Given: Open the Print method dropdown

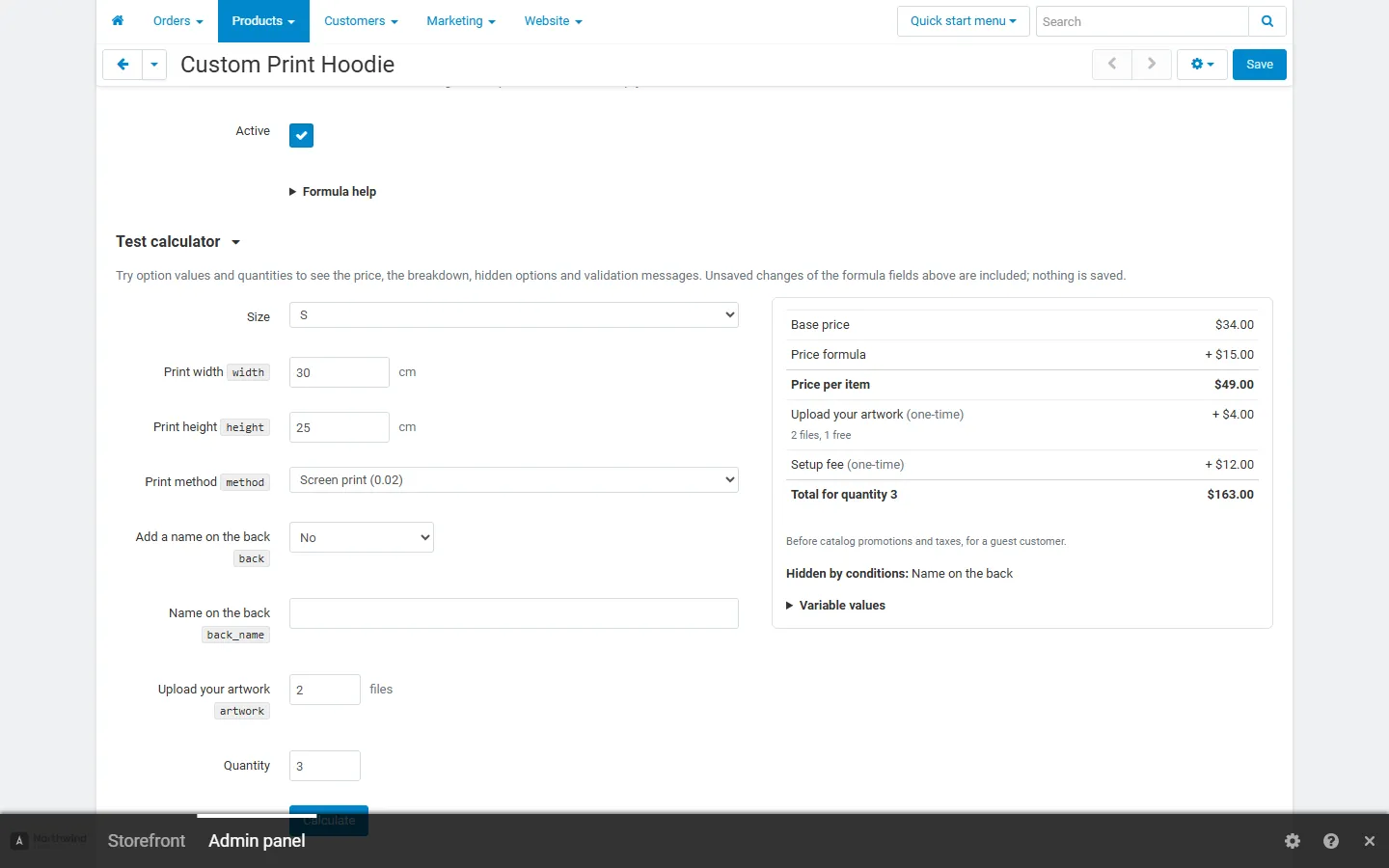Looking at the screenshot, I should [x=514, y=480].
